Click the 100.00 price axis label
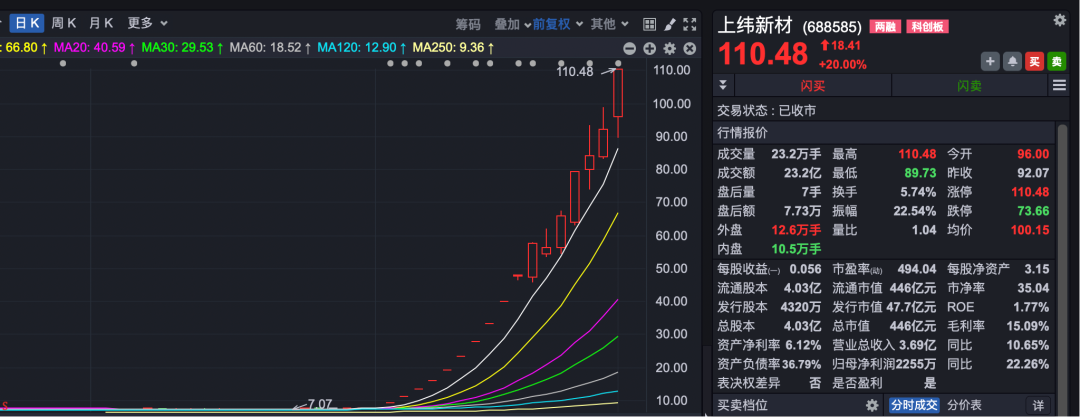1080x417 pixels. pyautogui.click(x=671, y=103)
